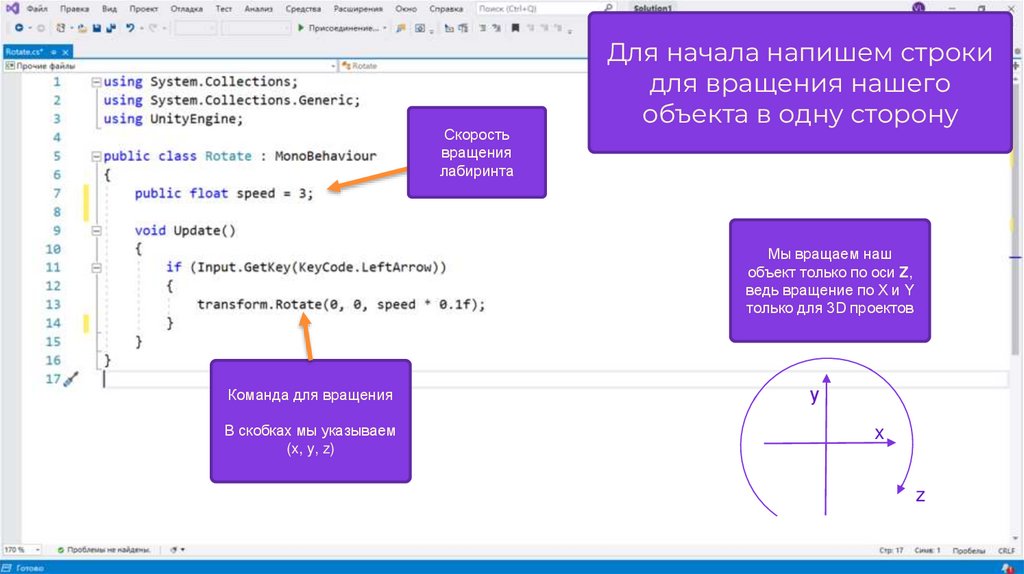Collapse the Rotate class outline region

pyautogui.click(x=96, y=156)
